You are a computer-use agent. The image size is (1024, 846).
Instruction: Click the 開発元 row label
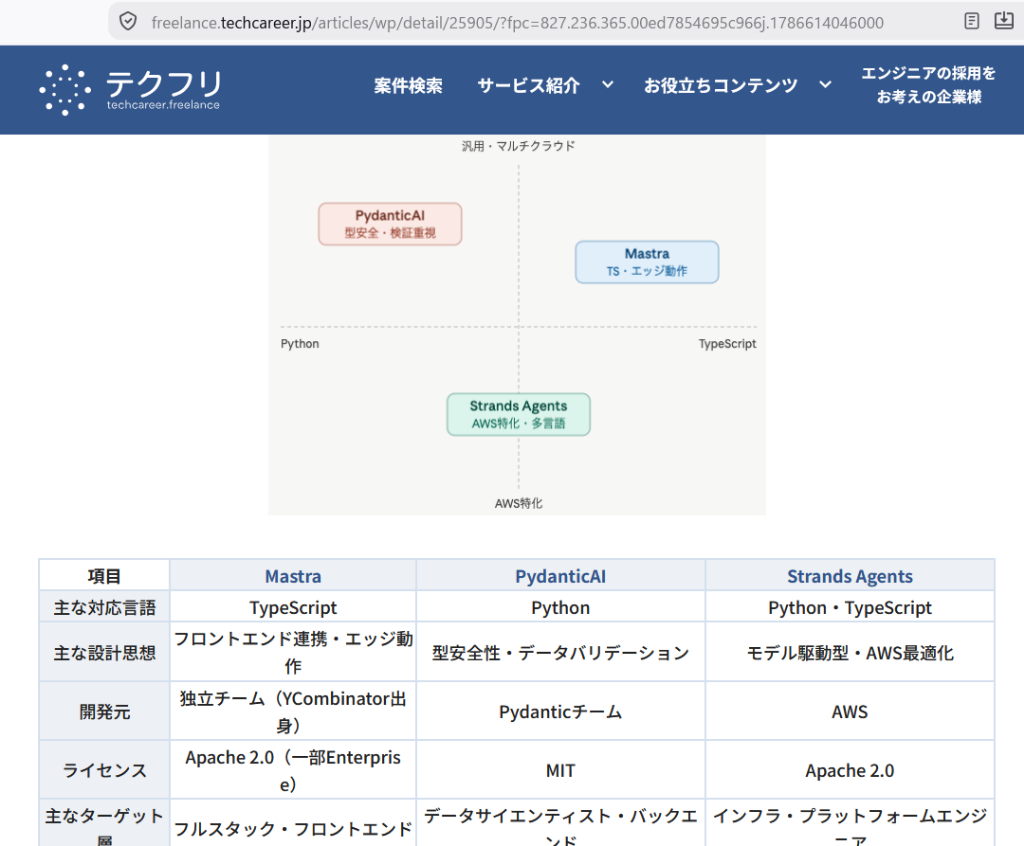(104, 711)
